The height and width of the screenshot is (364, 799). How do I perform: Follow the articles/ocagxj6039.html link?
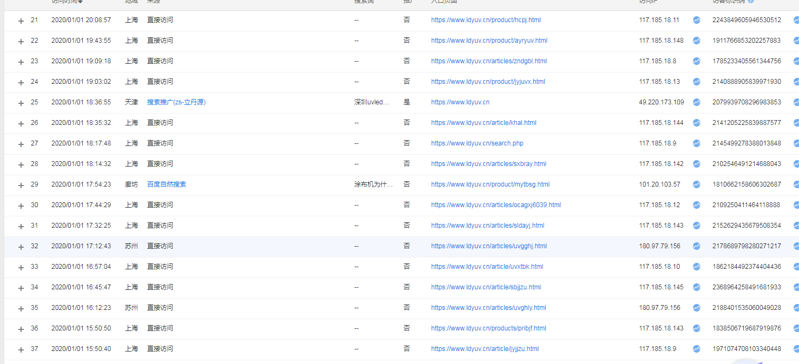tap(496, 204)
